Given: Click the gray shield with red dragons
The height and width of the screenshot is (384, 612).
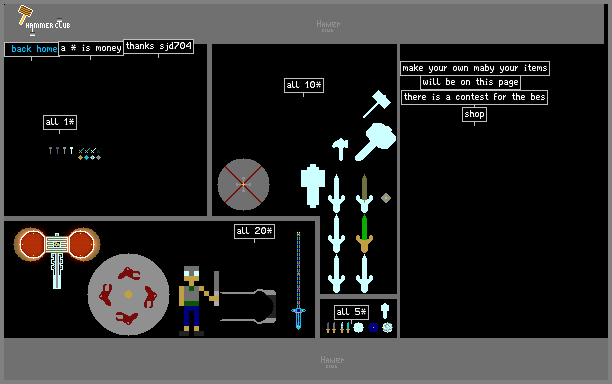Looking at the screenshot, I should 128,295.
